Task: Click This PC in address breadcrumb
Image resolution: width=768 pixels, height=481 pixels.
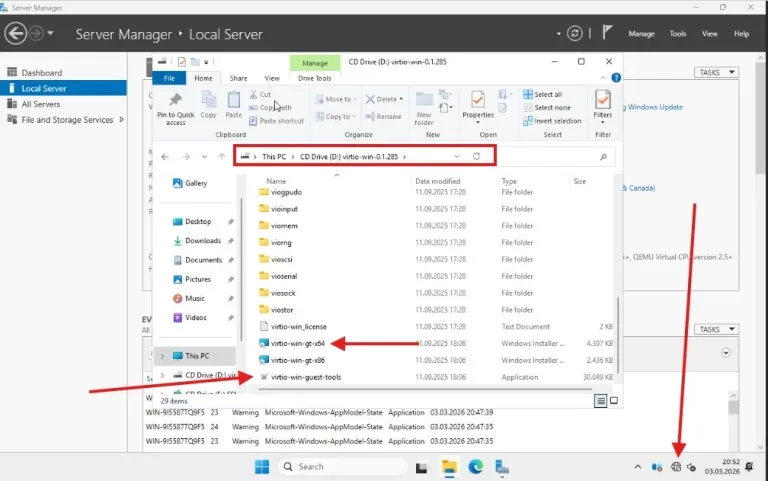Action: pos(274,157)
